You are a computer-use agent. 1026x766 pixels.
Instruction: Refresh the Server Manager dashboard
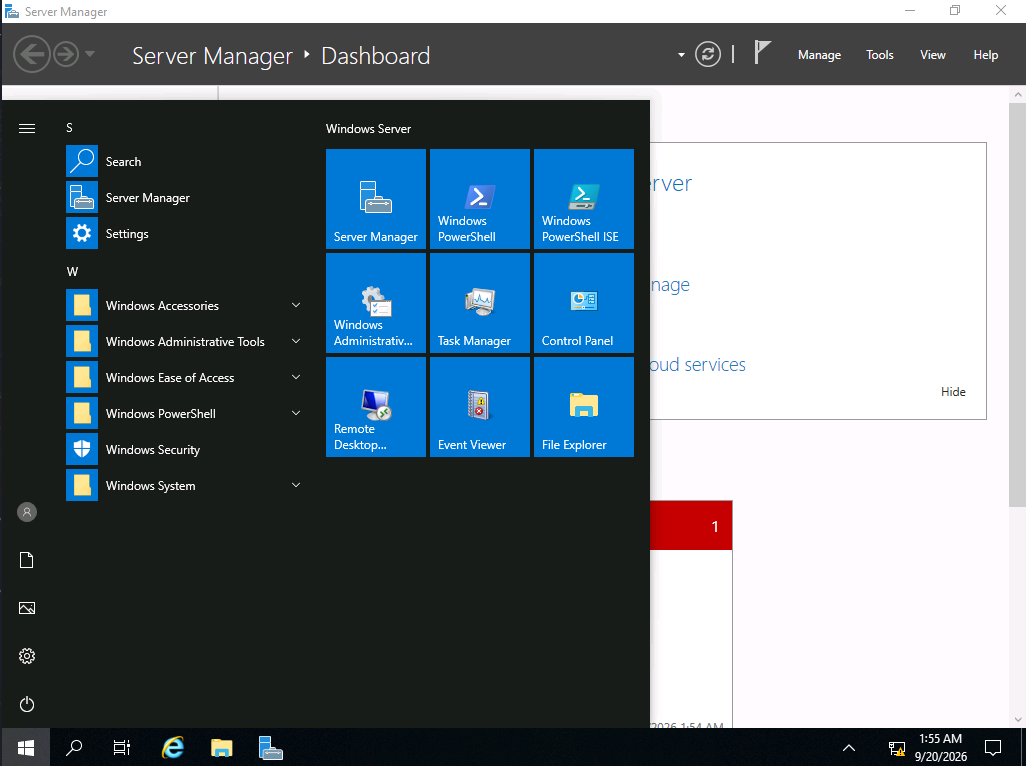707,54
